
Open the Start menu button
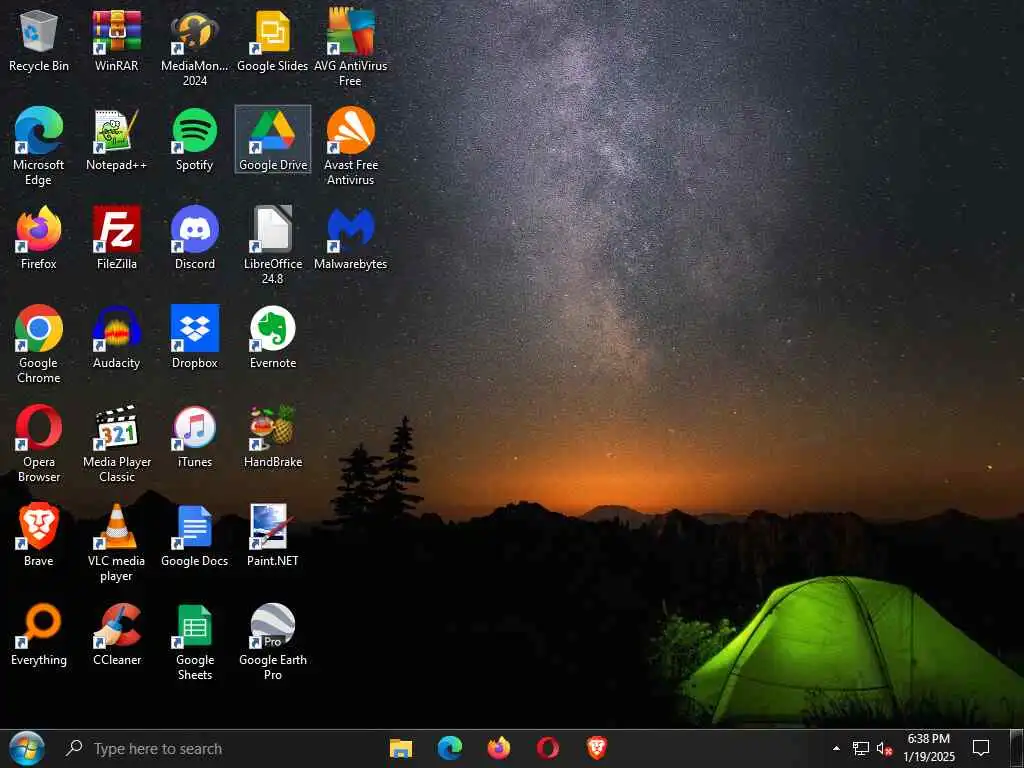tap(27, 748)
